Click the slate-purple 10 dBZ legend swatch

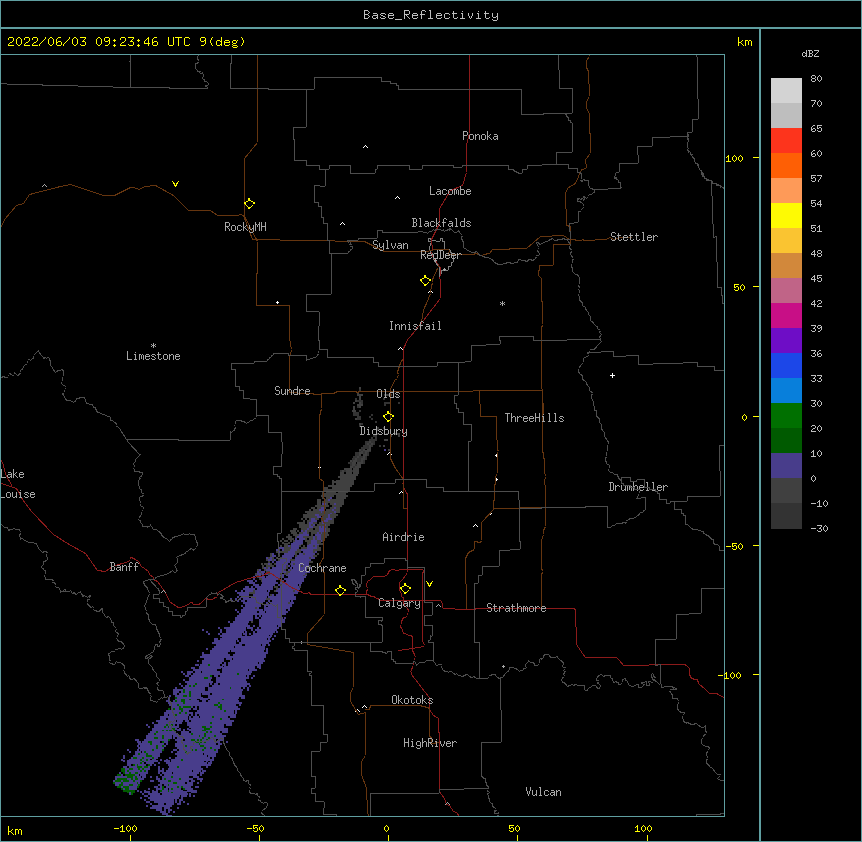[x=786, y=466]
